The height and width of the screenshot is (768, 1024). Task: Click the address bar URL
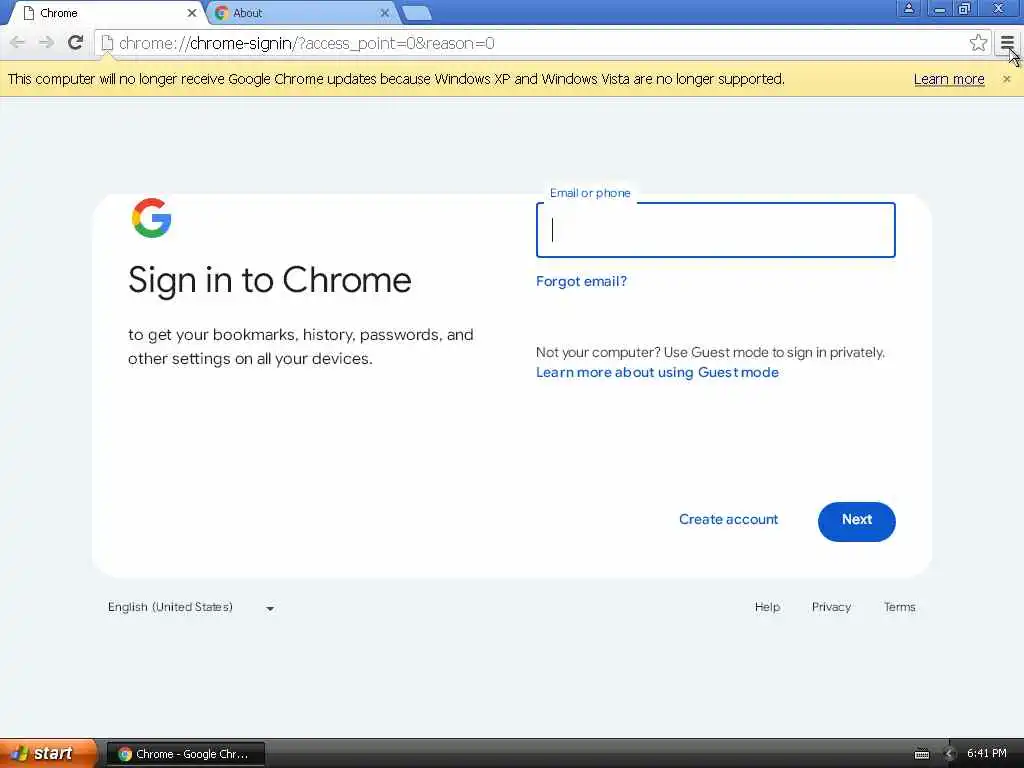tap(307, 43)
